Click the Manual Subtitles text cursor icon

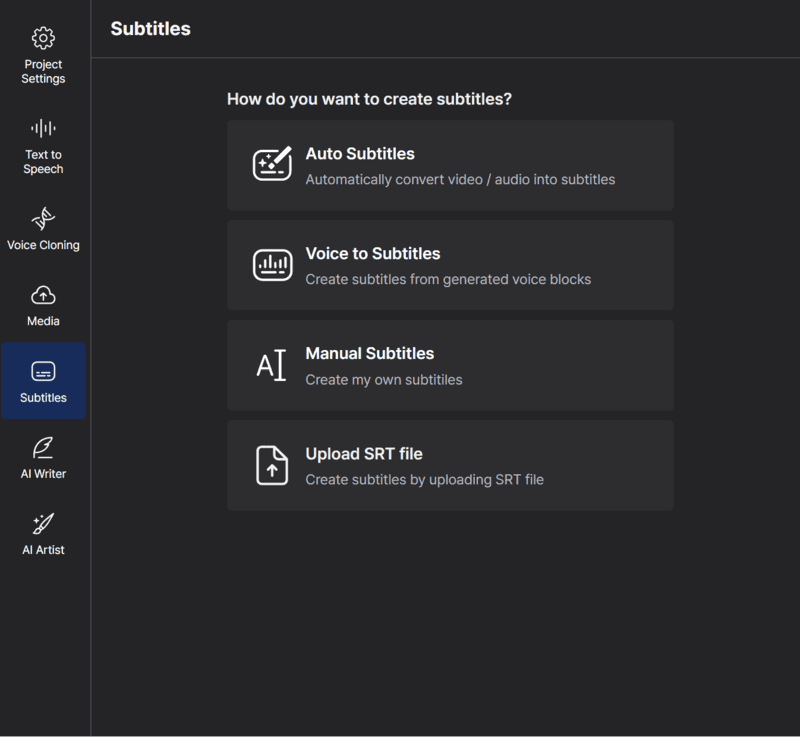tap(271, 365)
